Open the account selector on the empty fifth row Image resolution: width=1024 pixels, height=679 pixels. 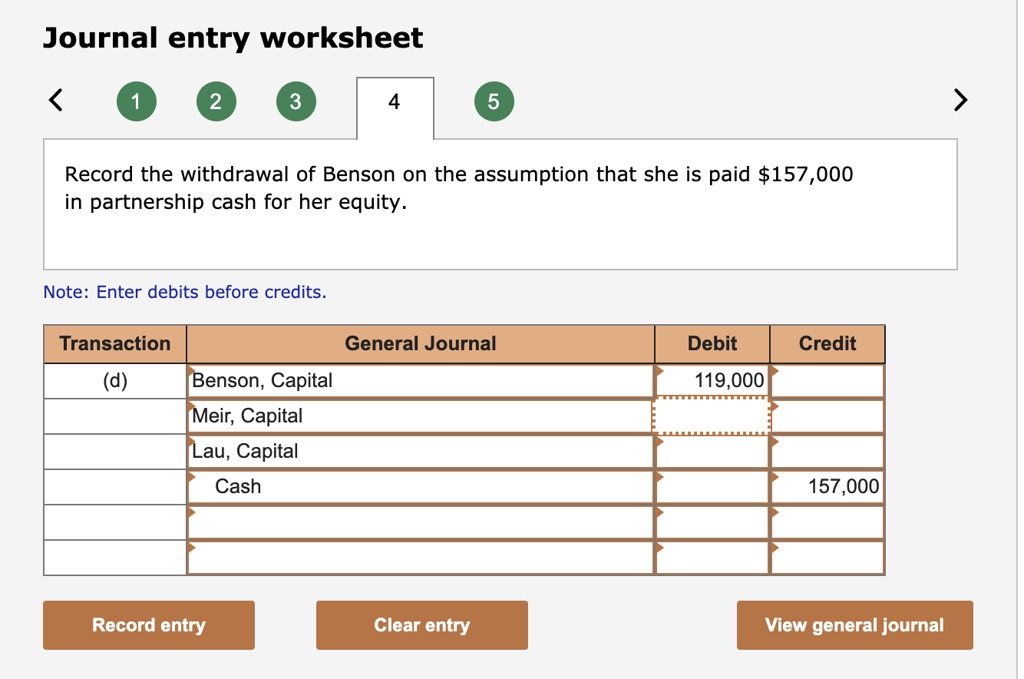pos(191,515)
